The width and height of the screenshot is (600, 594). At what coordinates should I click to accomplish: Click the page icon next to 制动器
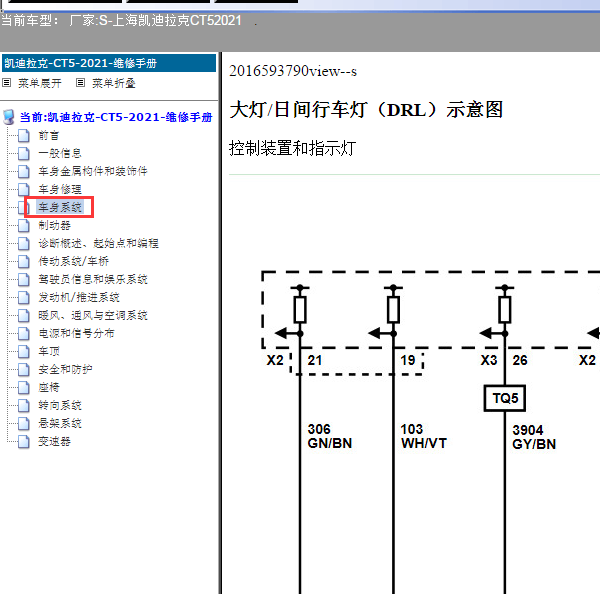click(24, 225)
